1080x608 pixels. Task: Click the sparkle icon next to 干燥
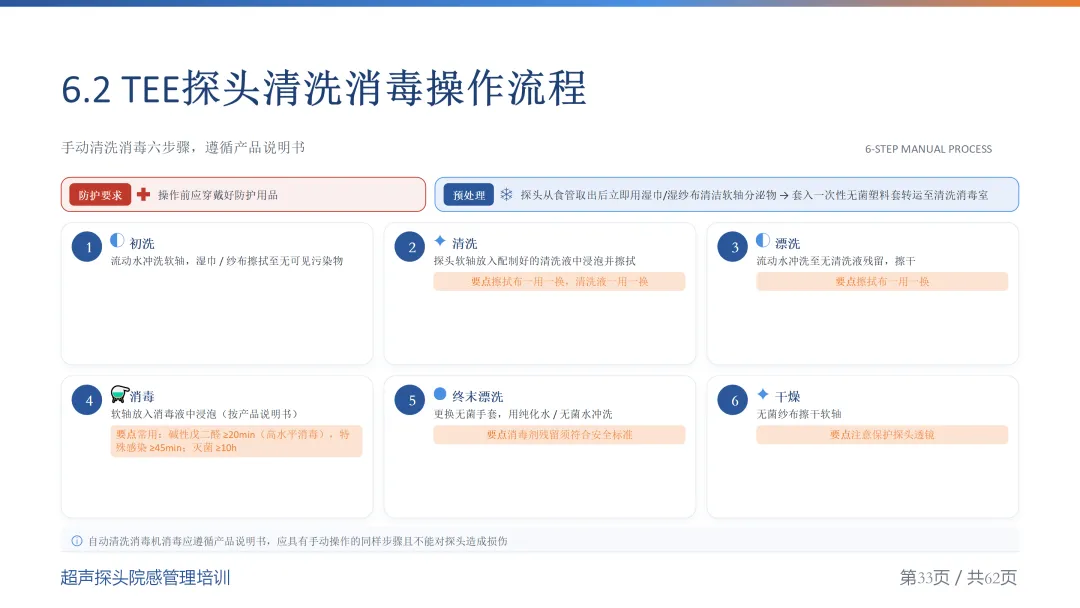(x=763, y=394)
